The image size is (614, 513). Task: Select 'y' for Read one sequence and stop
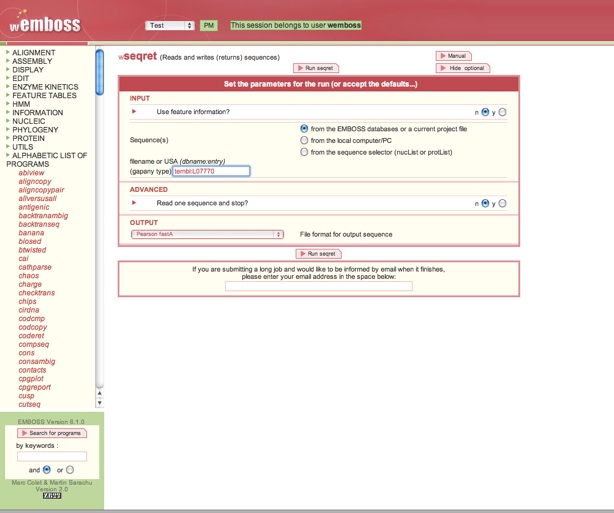502,204
